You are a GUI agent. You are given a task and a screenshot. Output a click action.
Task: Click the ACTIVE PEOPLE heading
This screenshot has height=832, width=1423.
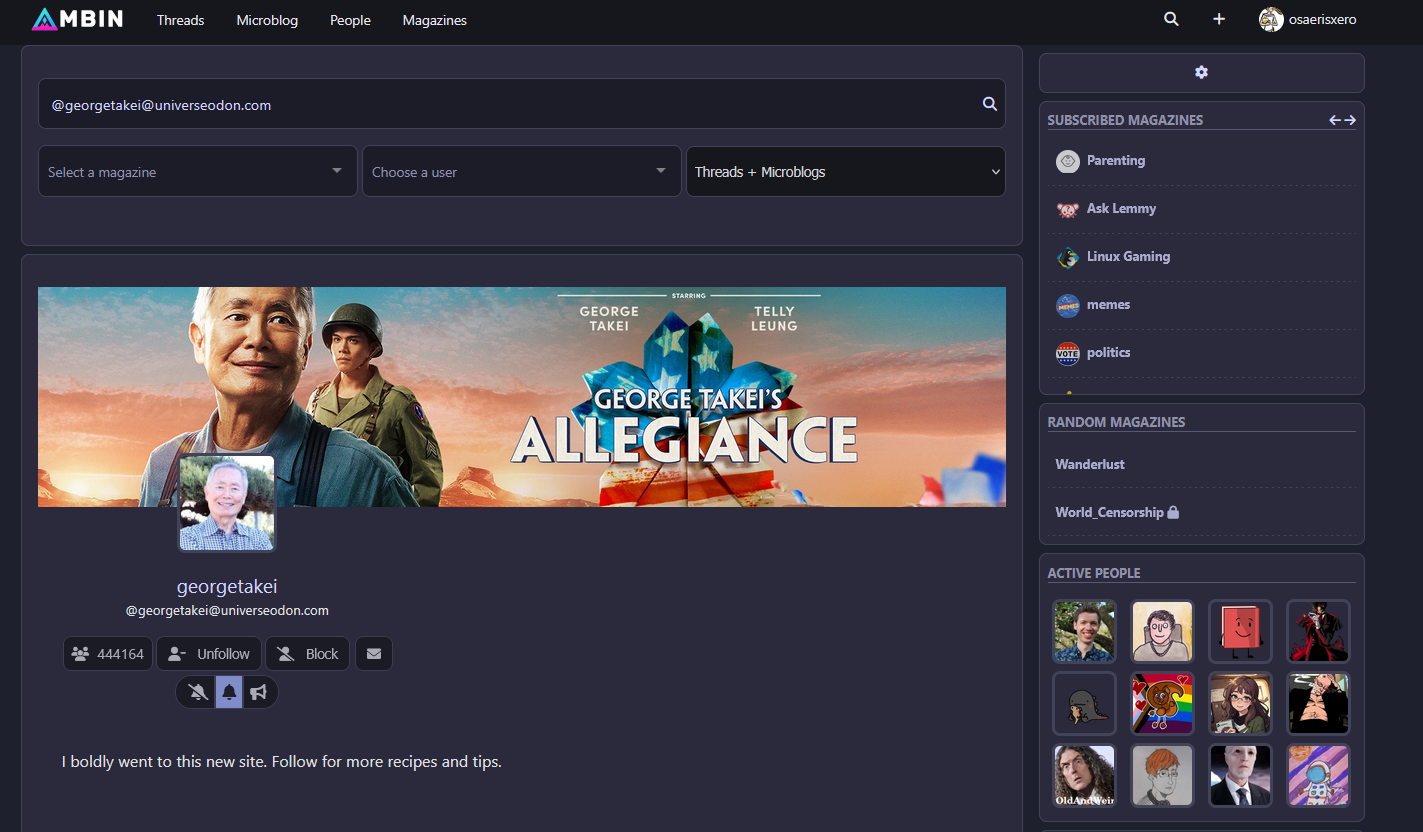click(1094, 573)
